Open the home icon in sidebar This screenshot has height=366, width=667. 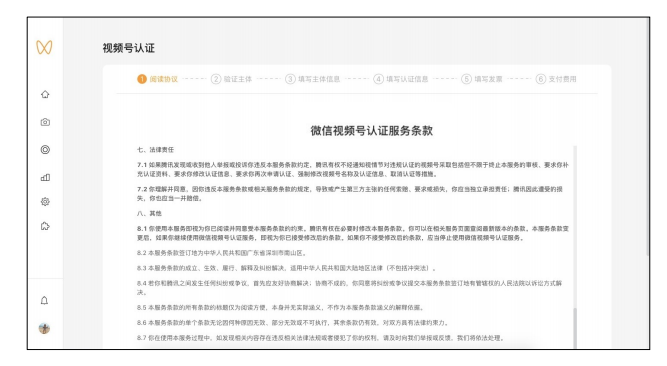(x=45, y=94)
